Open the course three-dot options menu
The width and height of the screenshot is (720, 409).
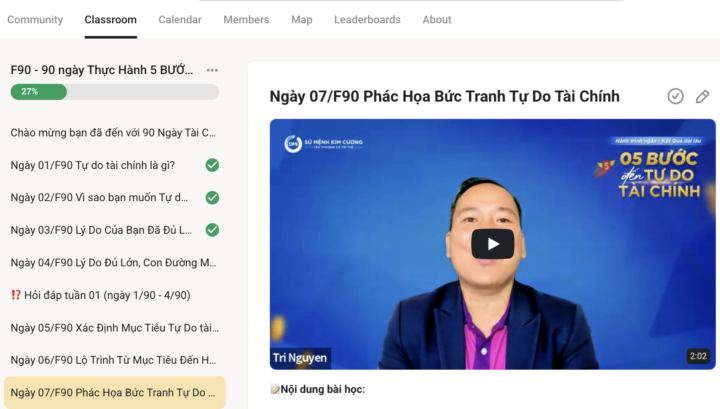tap(212, 70)
